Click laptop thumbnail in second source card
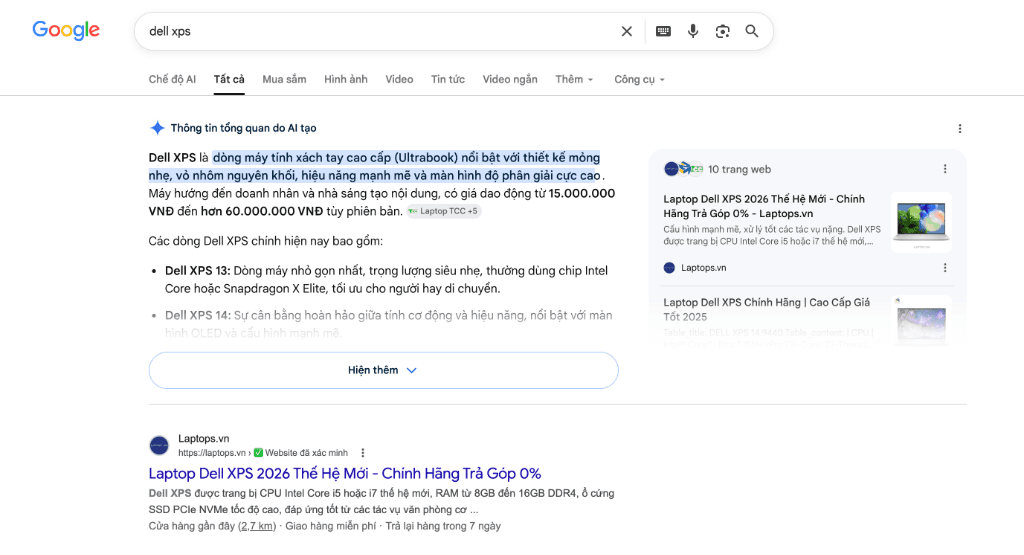This screenshot has width=1024, height=555. tap(921, 321)
